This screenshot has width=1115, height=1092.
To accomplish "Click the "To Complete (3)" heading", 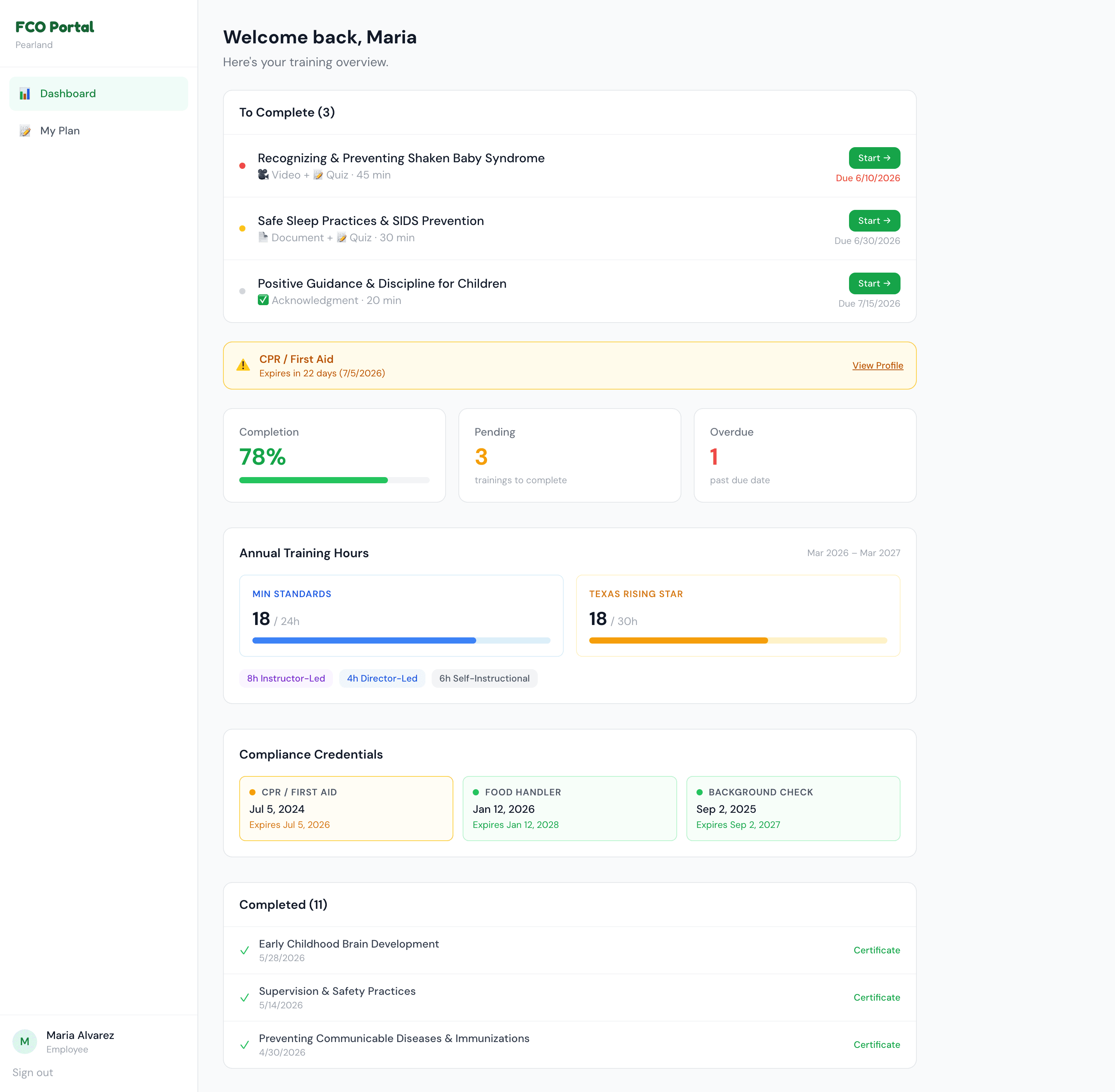I will coord(287,112).
